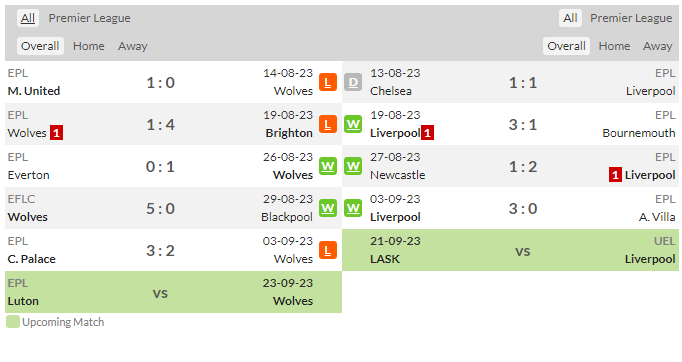
Task: Click the W badge for Liverpool vs A. Villa
Action: pyautogui.click(x=353, y=208)
